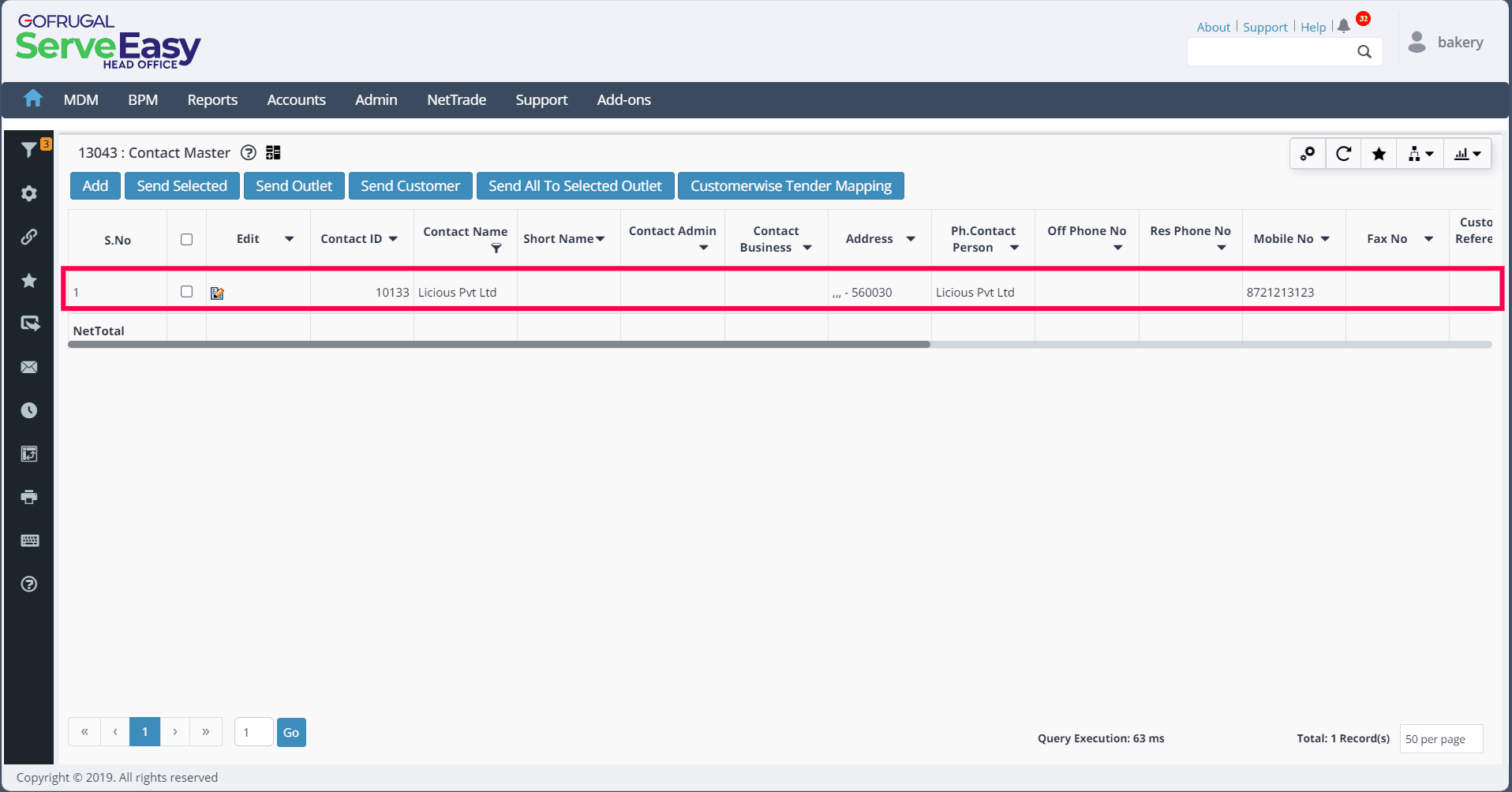Toggle the select-all header checkbox
Image resolution: width=1512 pixels, height=792 pixels.
click(x=186, y=239)
